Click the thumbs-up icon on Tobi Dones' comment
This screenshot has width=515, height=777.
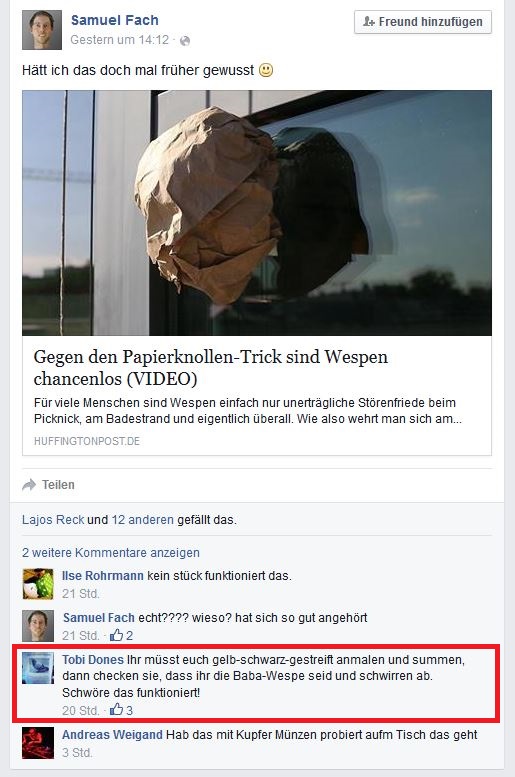pyautogui.click(x=116, y=710)
